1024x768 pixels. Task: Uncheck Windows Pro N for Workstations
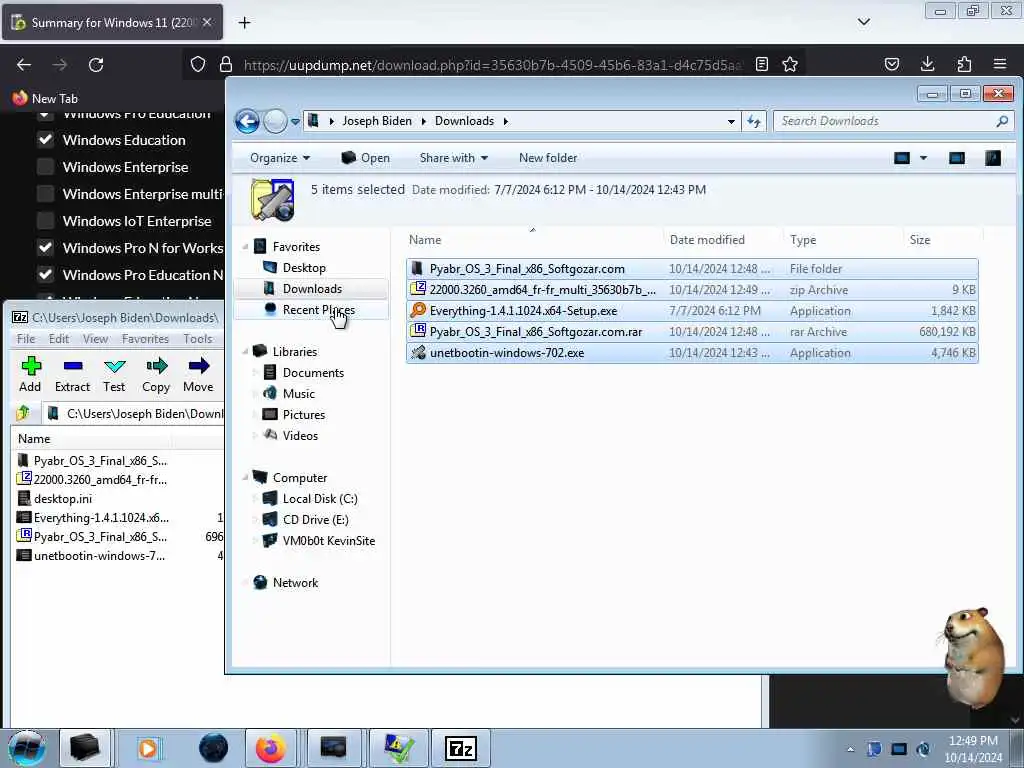tap(45, 248)
